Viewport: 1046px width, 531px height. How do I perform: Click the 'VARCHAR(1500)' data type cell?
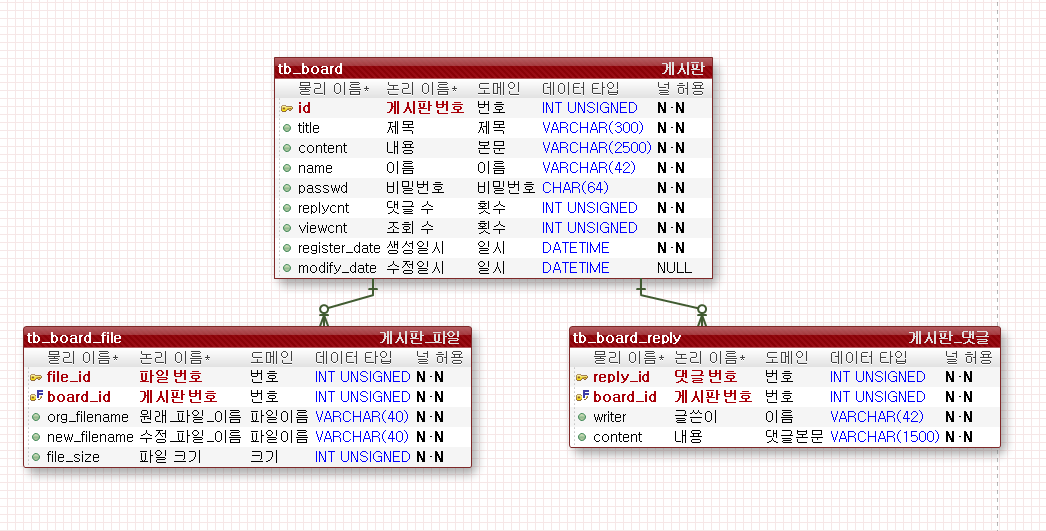pyautogui.click(x=885, y=437)
